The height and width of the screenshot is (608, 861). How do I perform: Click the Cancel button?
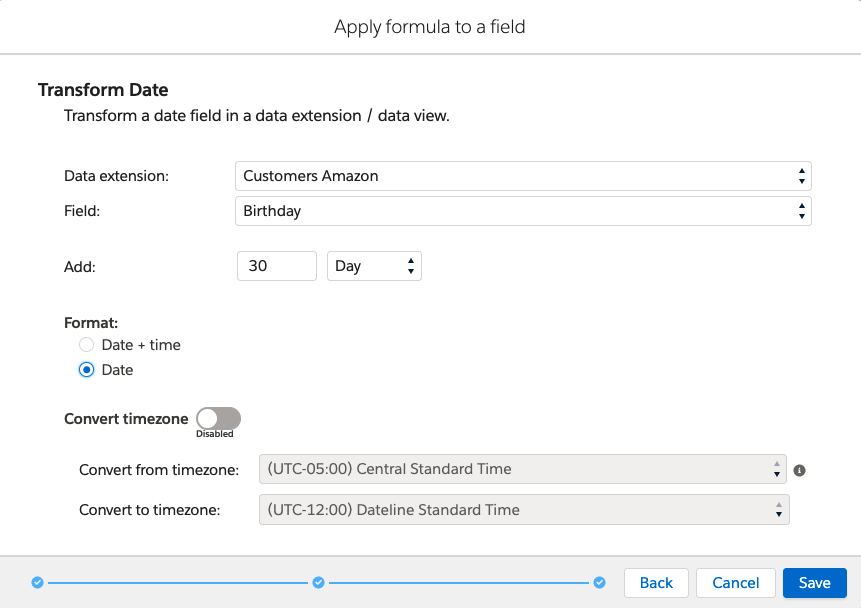point(736,583)
